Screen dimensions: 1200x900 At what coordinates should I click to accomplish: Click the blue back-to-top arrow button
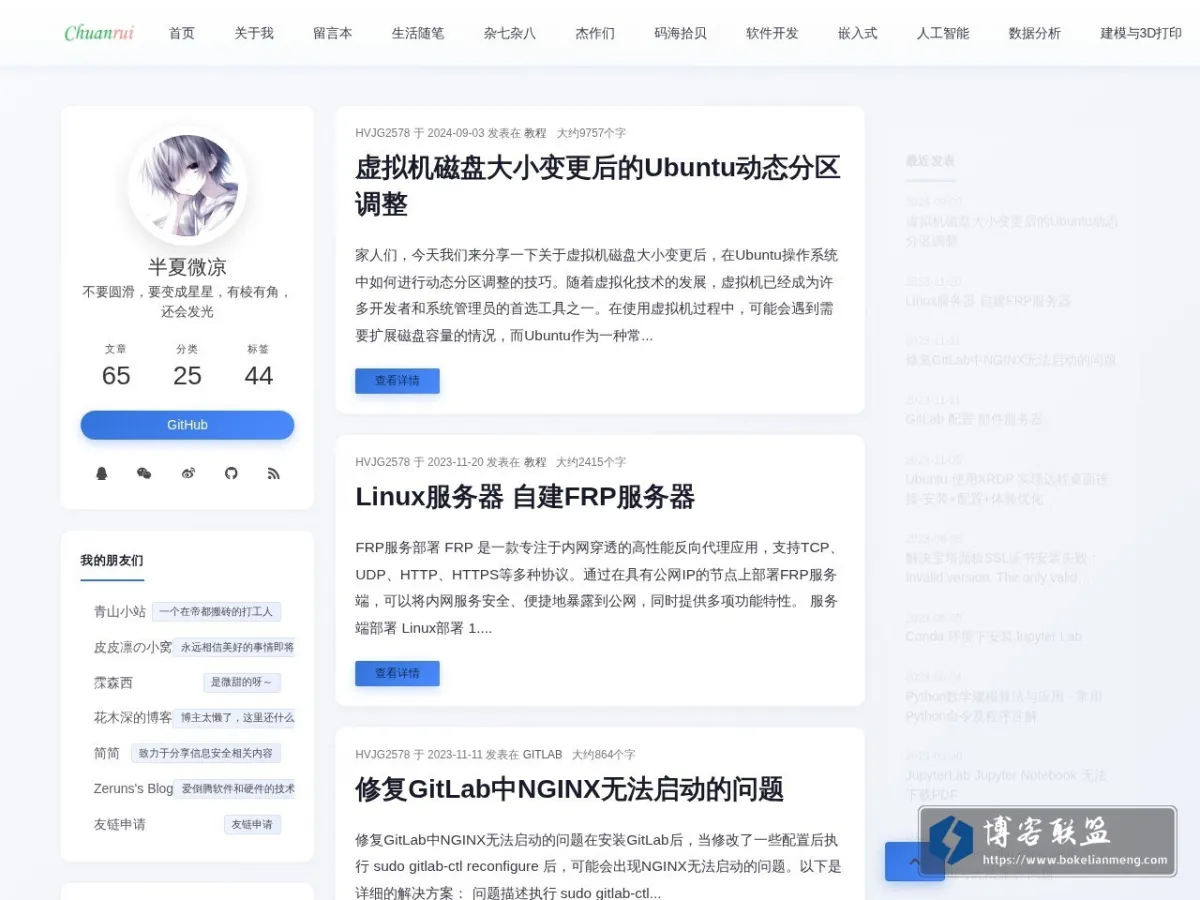pos(913,861)
